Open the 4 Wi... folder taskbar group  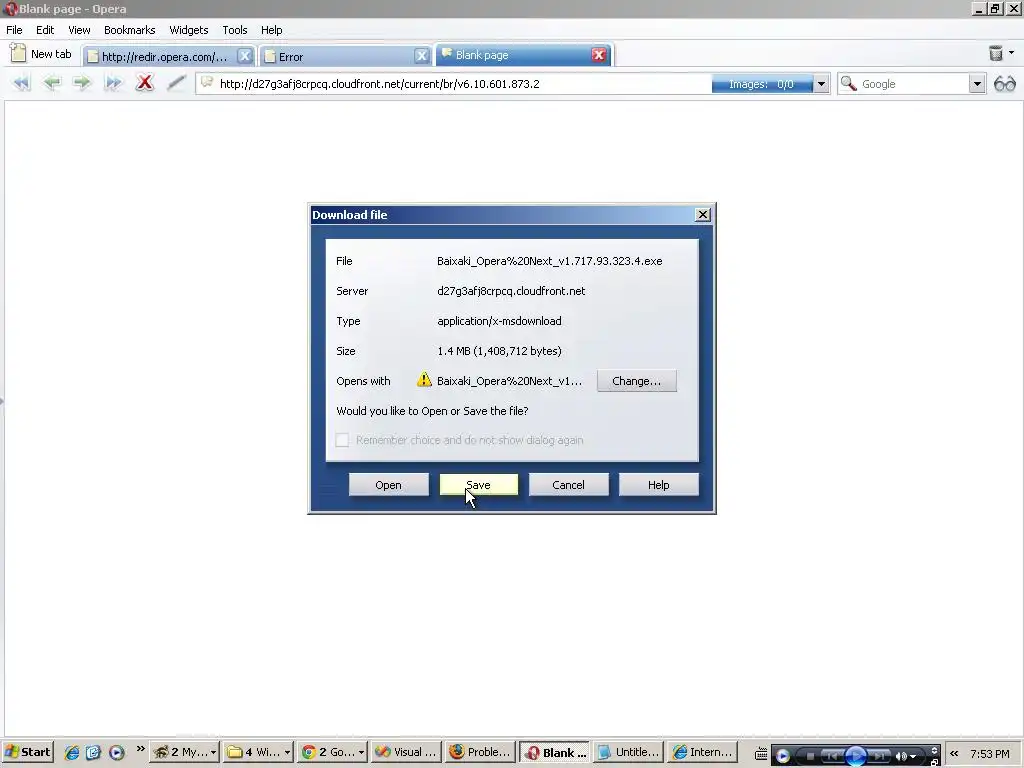(x=258, y=752)
